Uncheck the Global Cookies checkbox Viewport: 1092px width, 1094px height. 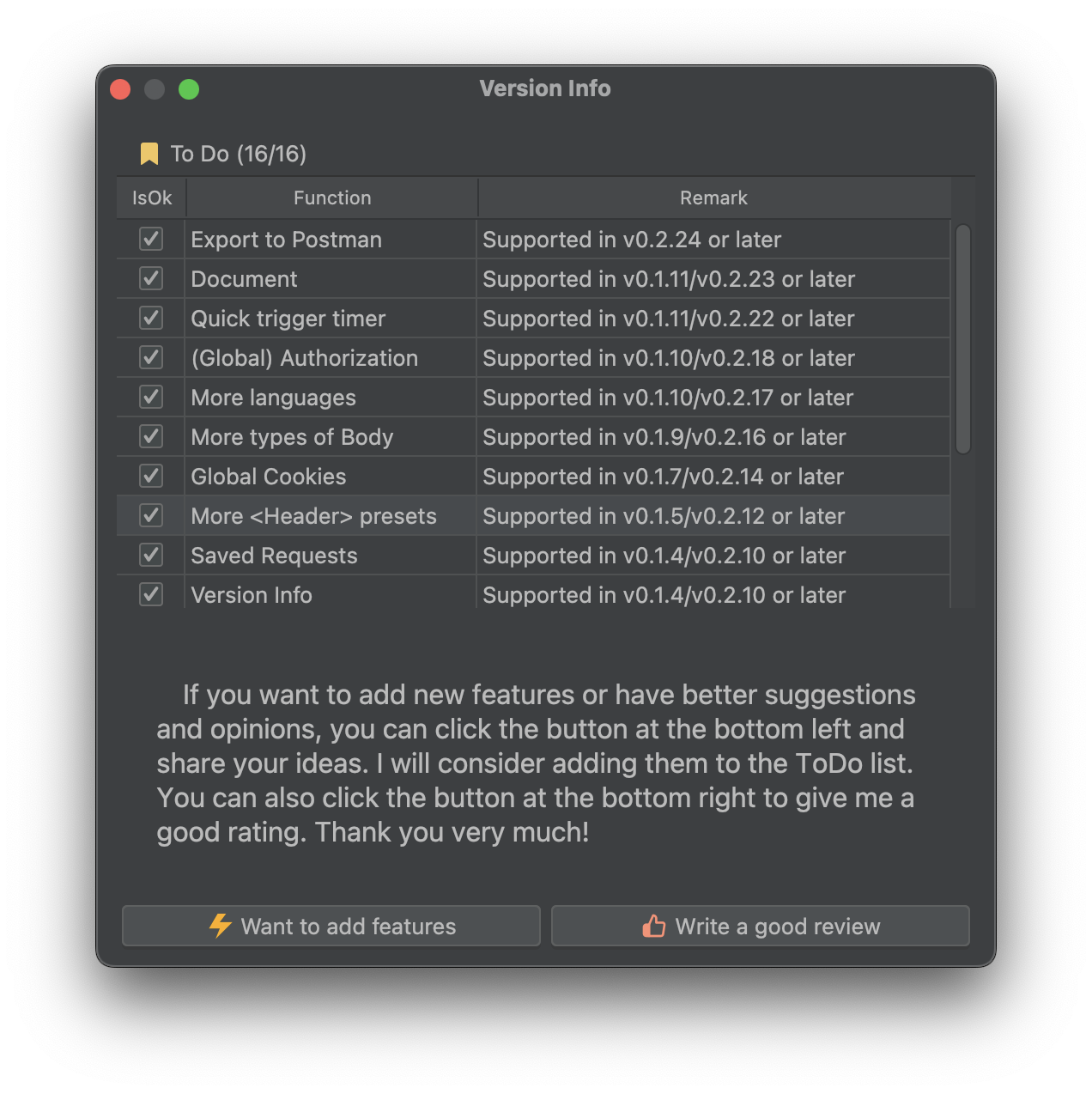point(150,476)
